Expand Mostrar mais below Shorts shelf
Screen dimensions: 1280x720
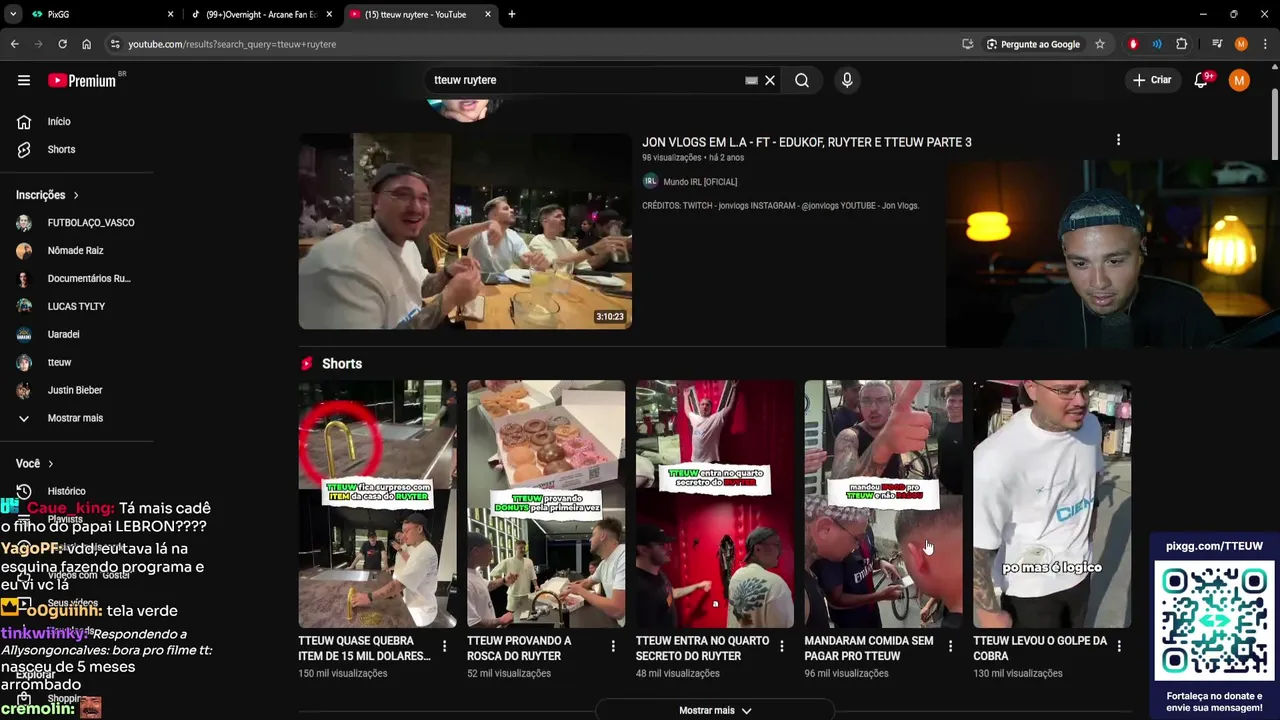pyautogui.click(x=715, y=710)
